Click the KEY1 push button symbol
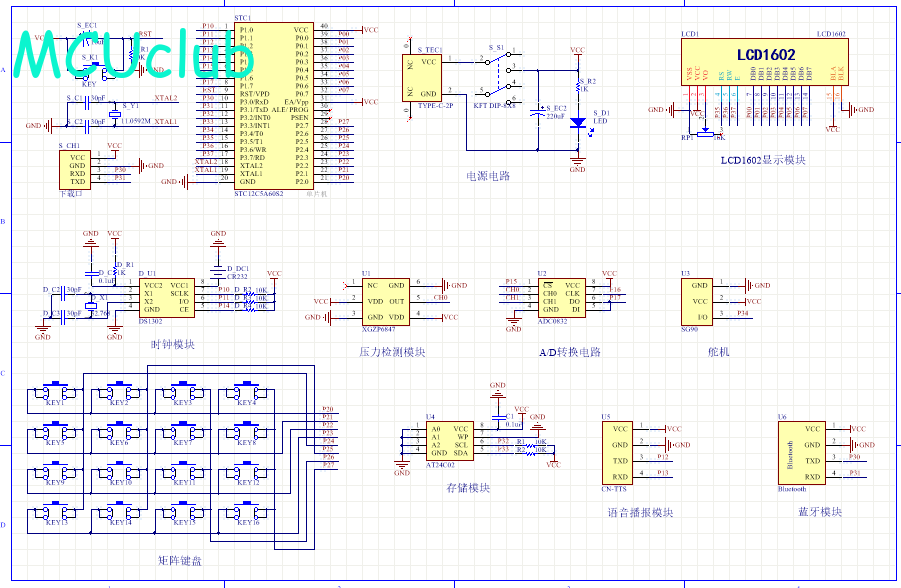Screen dimensions: 901x588 pyautogui.click(x=54, y=390)
